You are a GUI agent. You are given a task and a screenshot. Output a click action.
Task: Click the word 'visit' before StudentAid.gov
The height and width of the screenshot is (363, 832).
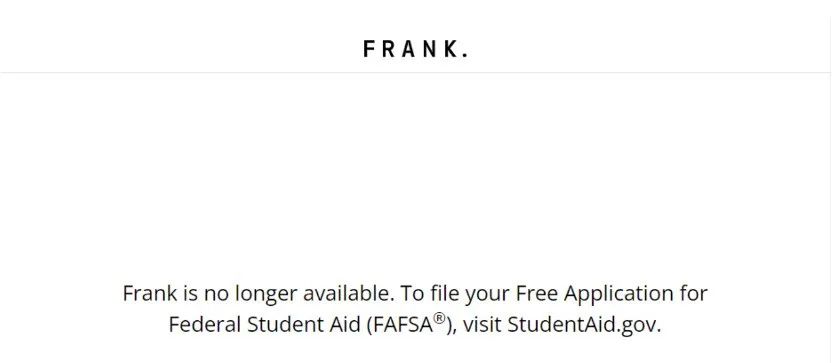coord(482,324)
